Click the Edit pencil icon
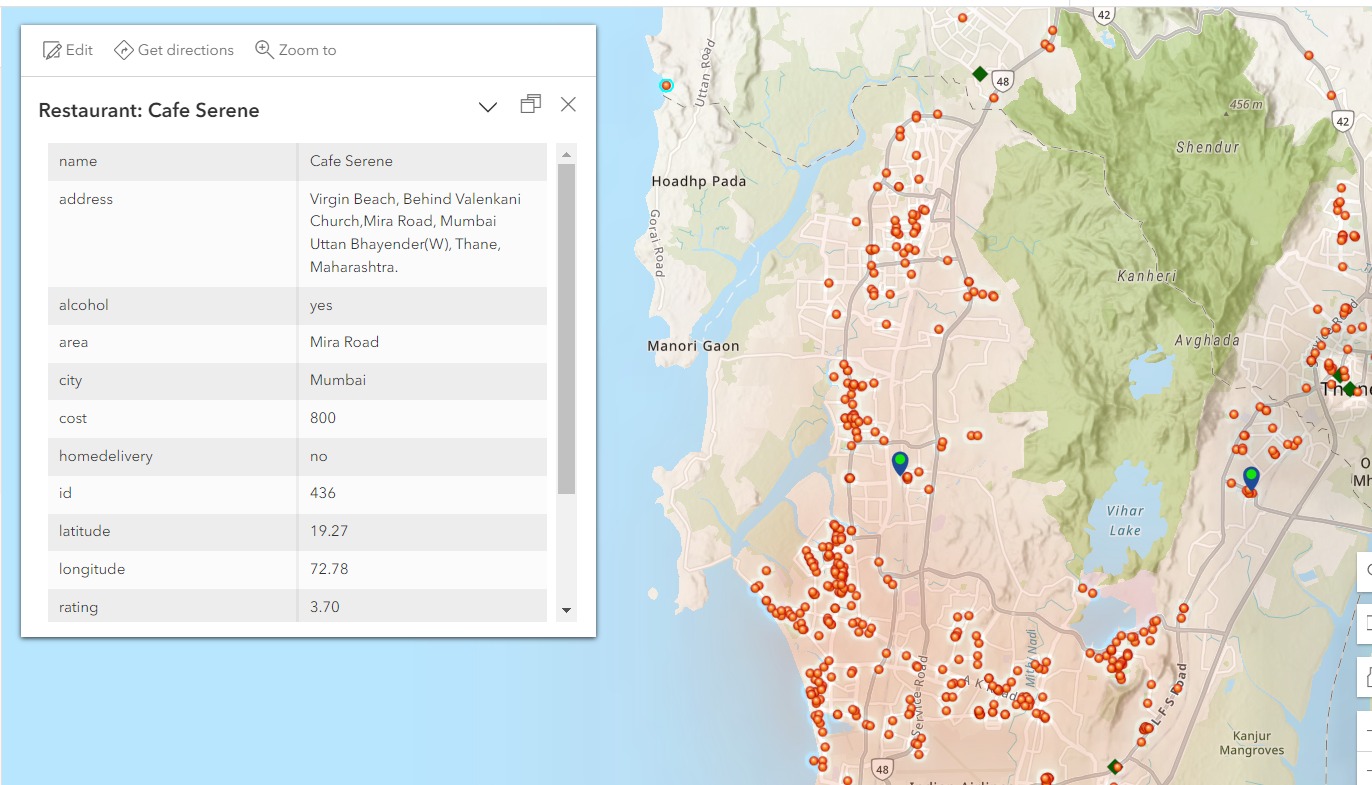Screen dimensions: 1372x785 point(52,50)
